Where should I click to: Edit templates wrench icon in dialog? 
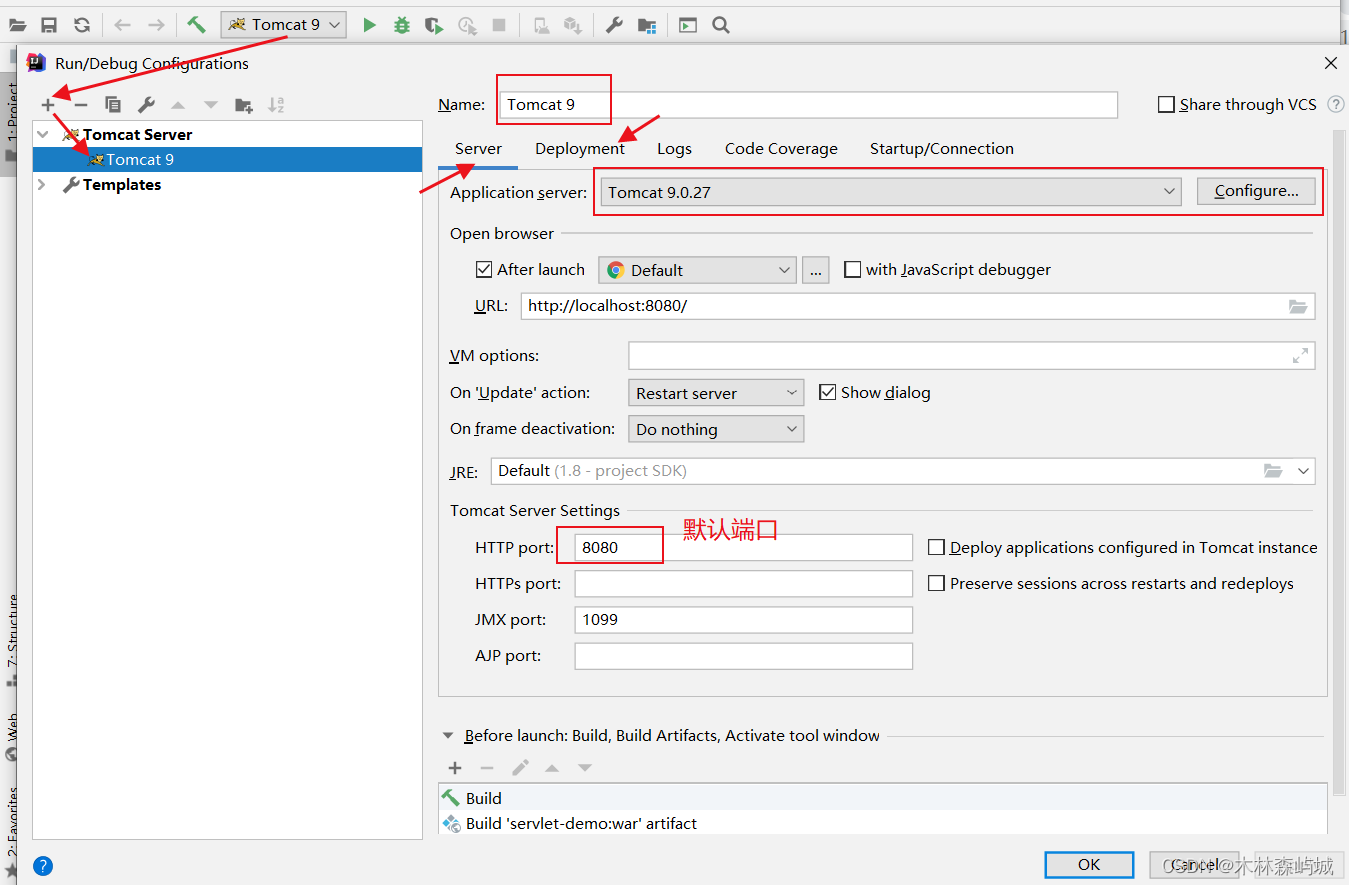click(x=146, y=104)
